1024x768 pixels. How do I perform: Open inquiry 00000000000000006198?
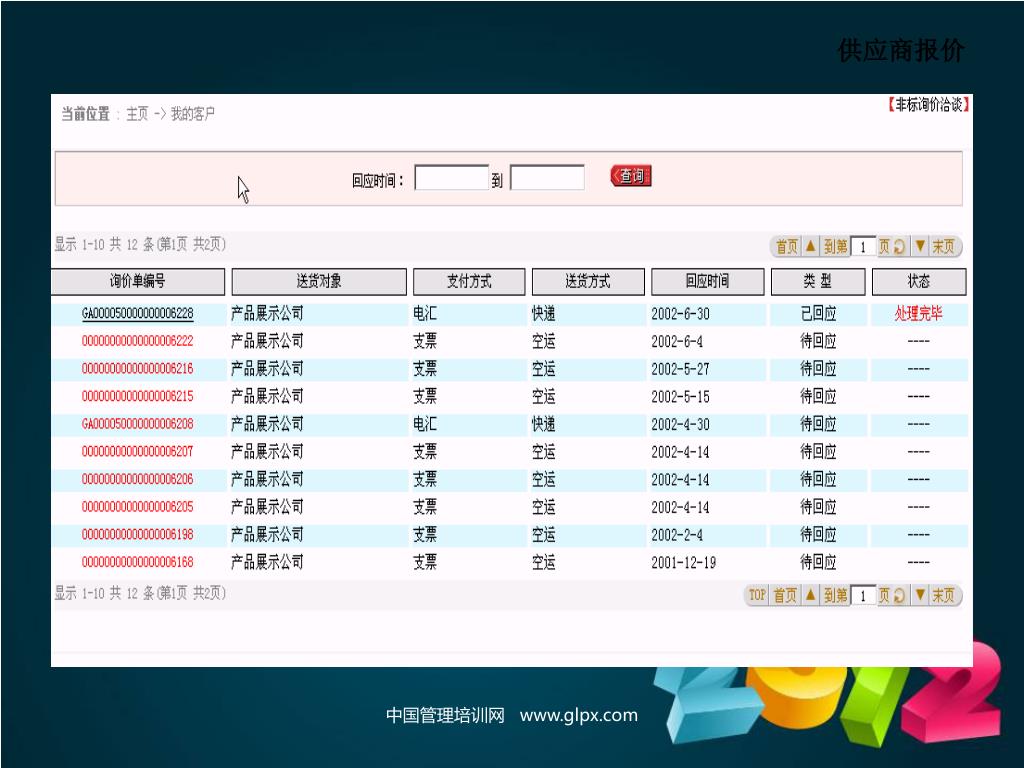tap(138, 534)
